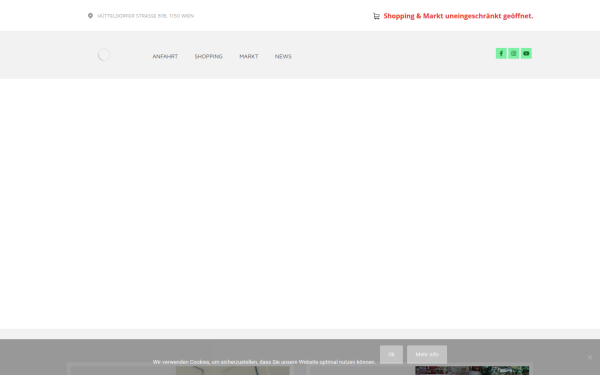Accept cookies with the Ok button
The height and width of the screenshot is (375, 600).
(x=391, y=354)
